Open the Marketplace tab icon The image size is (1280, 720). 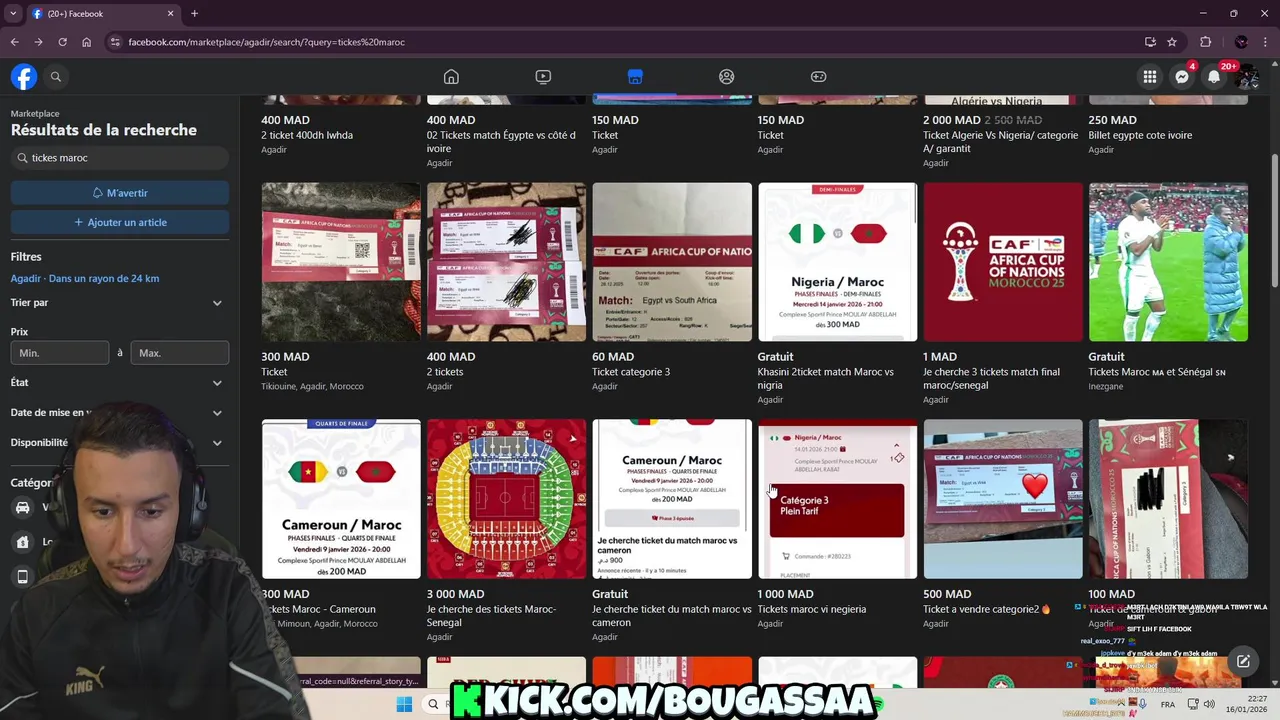[x=635, y=77]
